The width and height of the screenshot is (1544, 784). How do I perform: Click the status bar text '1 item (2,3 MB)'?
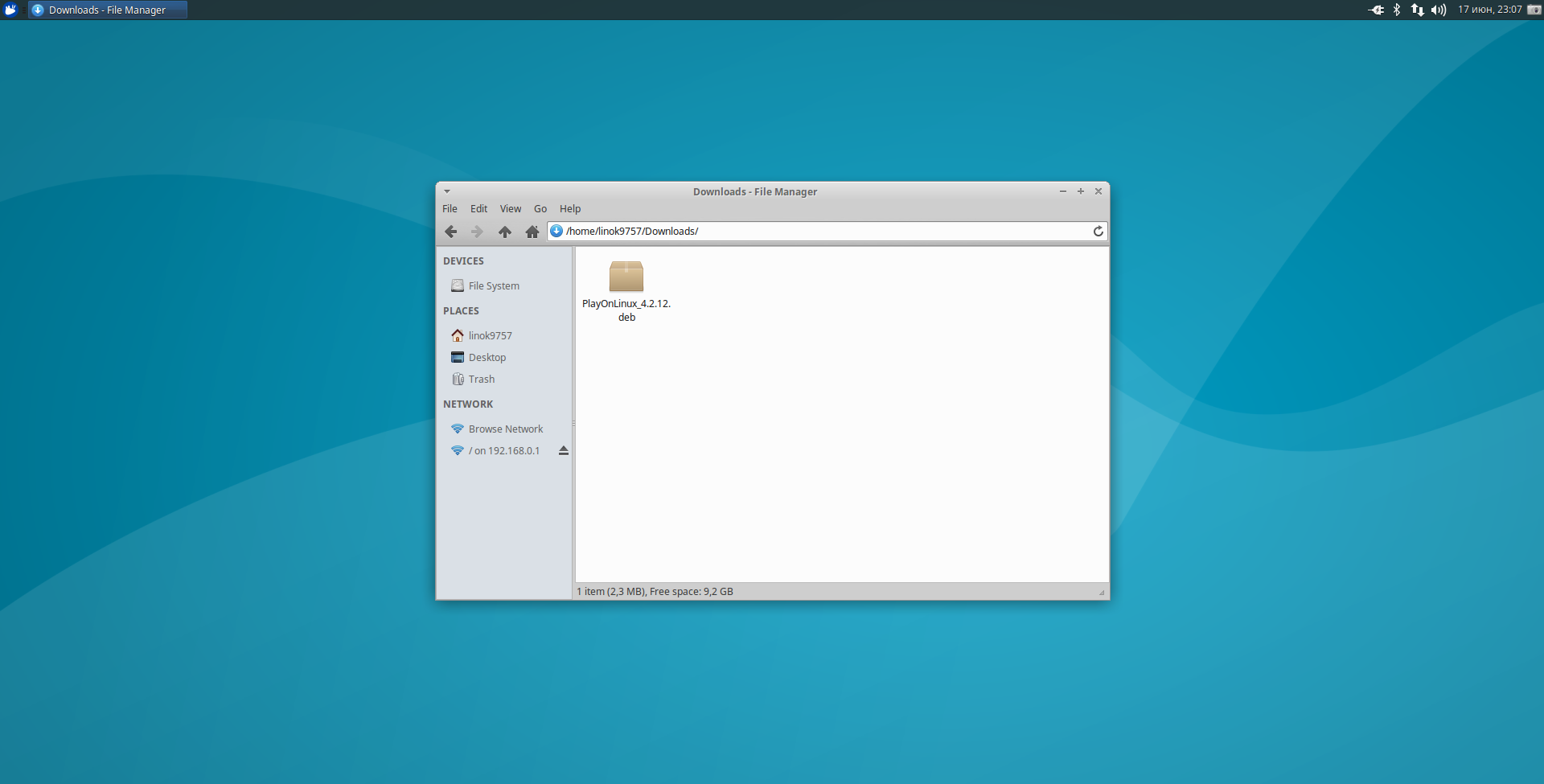(611, 592)
